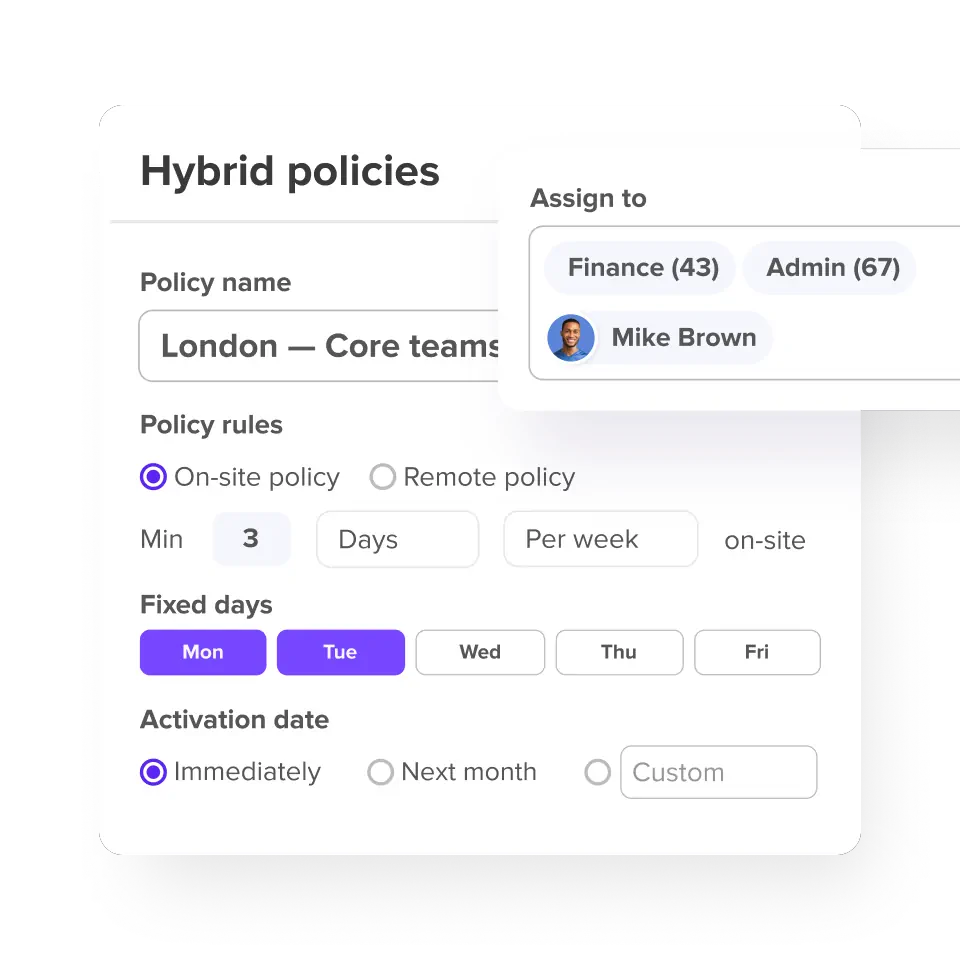Image resolution: width=960 pixels, height=960 pixels.
Task: Open the Days unit dropdown
Action: (x=397, y=539)
